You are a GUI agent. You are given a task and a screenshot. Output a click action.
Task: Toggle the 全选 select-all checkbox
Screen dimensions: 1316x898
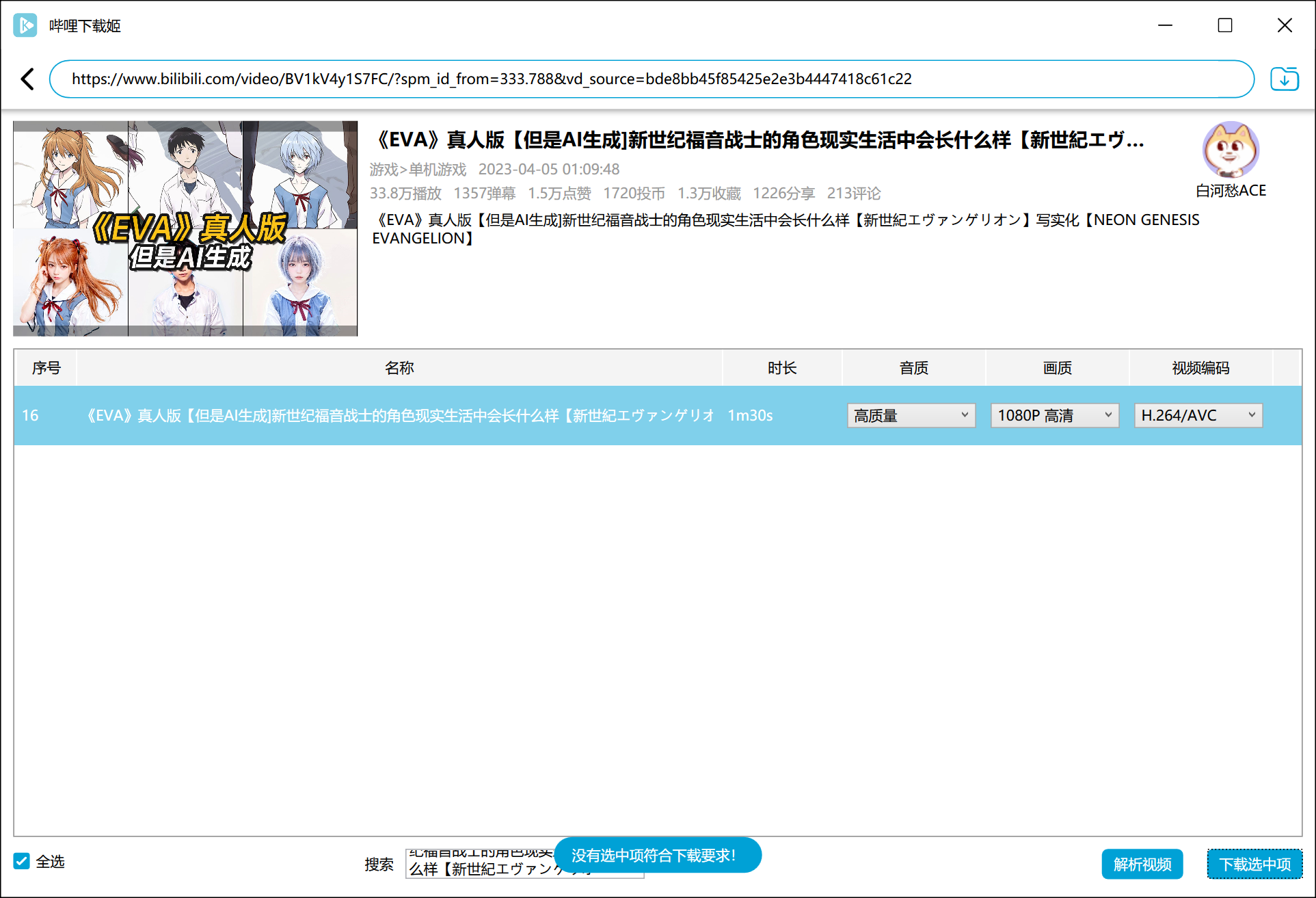point(22,861)
